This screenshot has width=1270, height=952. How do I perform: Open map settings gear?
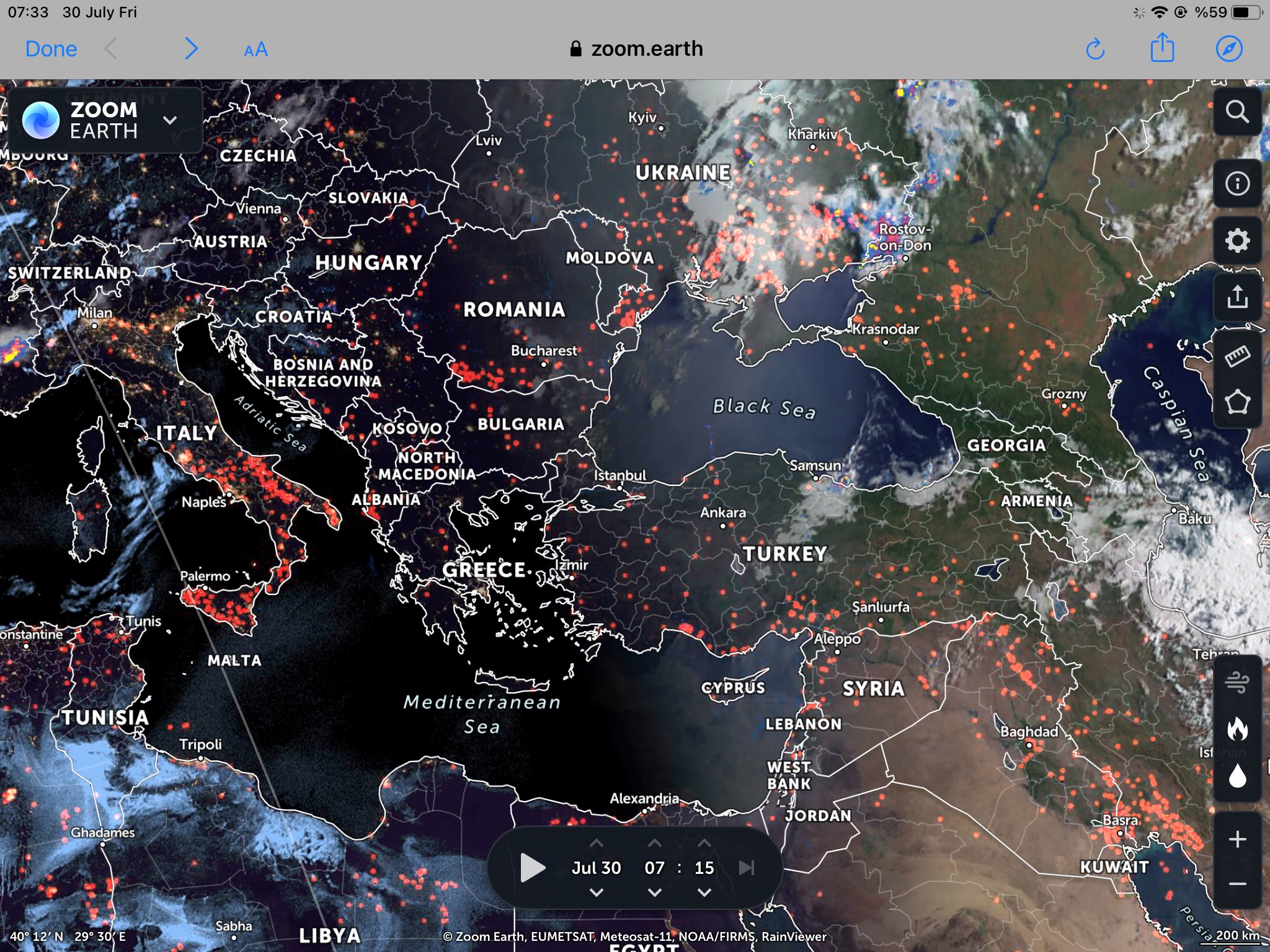[1237, 240]
